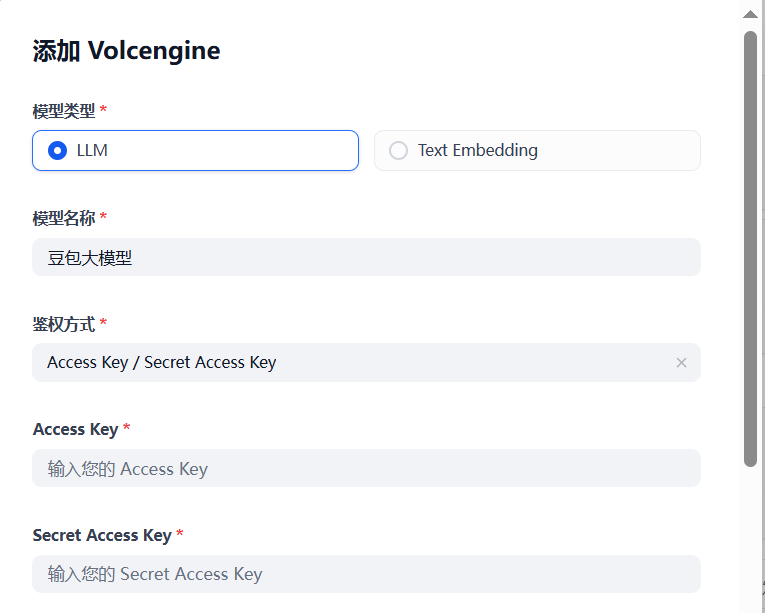Choose the Text Embedding radio option

[x=399, y=151]
